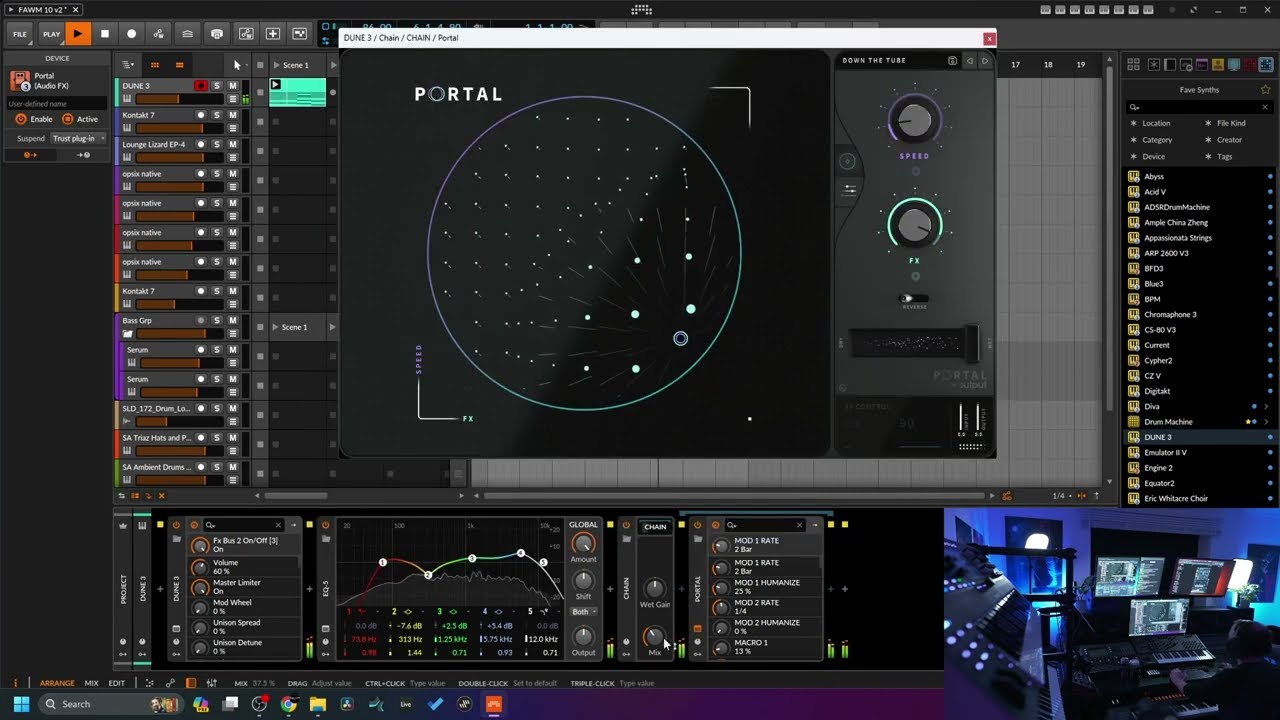Click the XY puck in Portal circle
This screenshot has height=720, width=1280.
[680, 338]
